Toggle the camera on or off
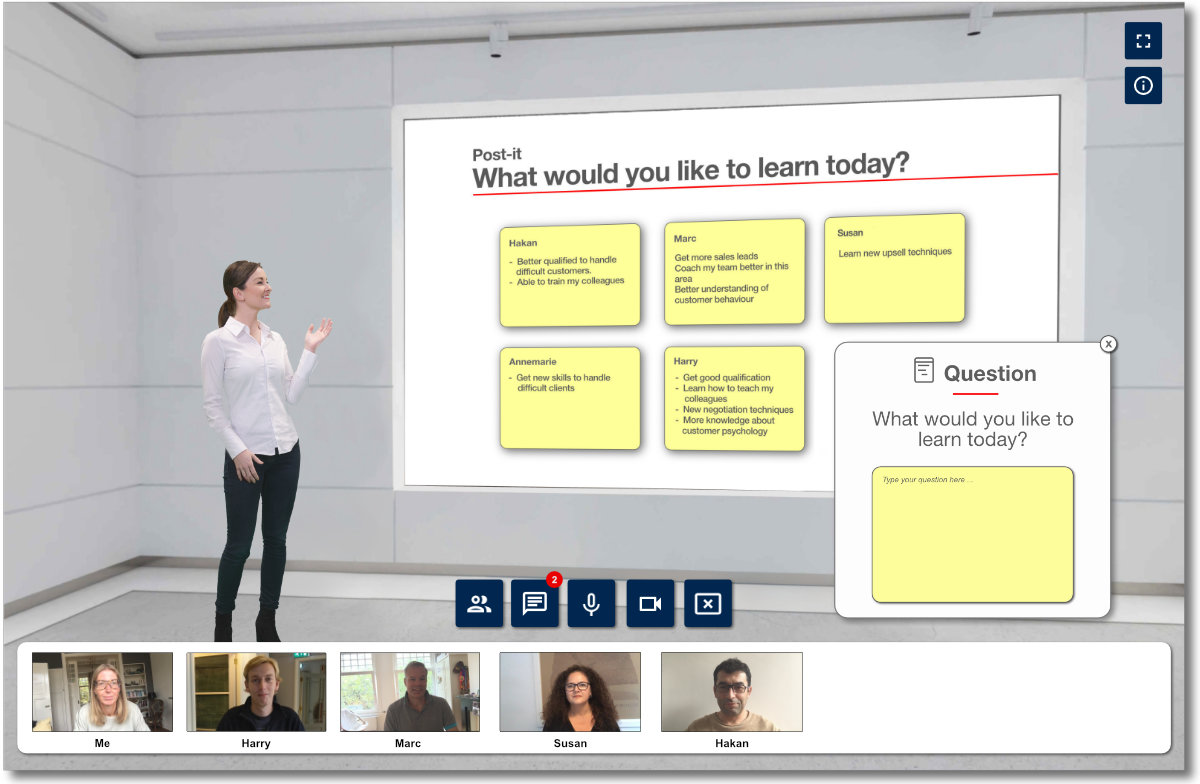1200x784 pixels. (x=650, y=604)
